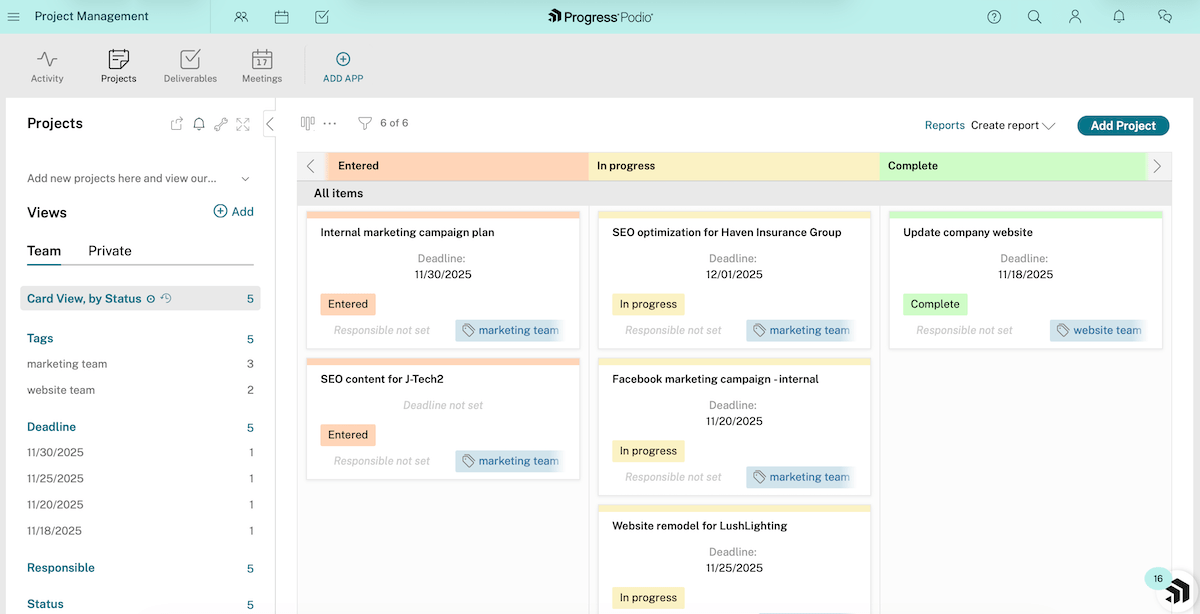
Task: Open the card view layout icon
Action: click(308, 122)
